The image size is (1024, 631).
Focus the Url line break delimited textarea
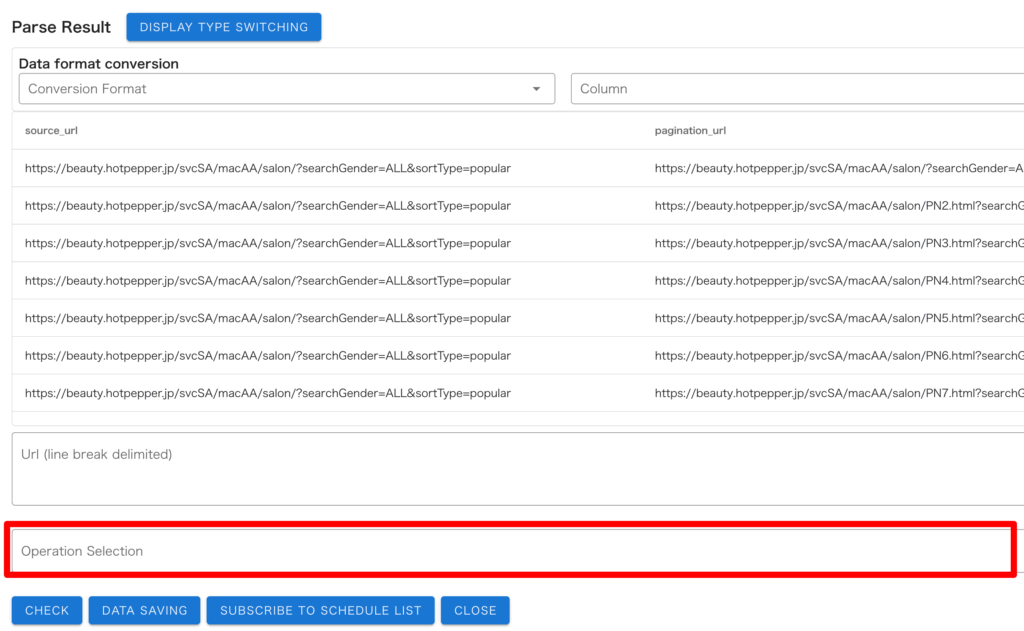coord(515,469)
